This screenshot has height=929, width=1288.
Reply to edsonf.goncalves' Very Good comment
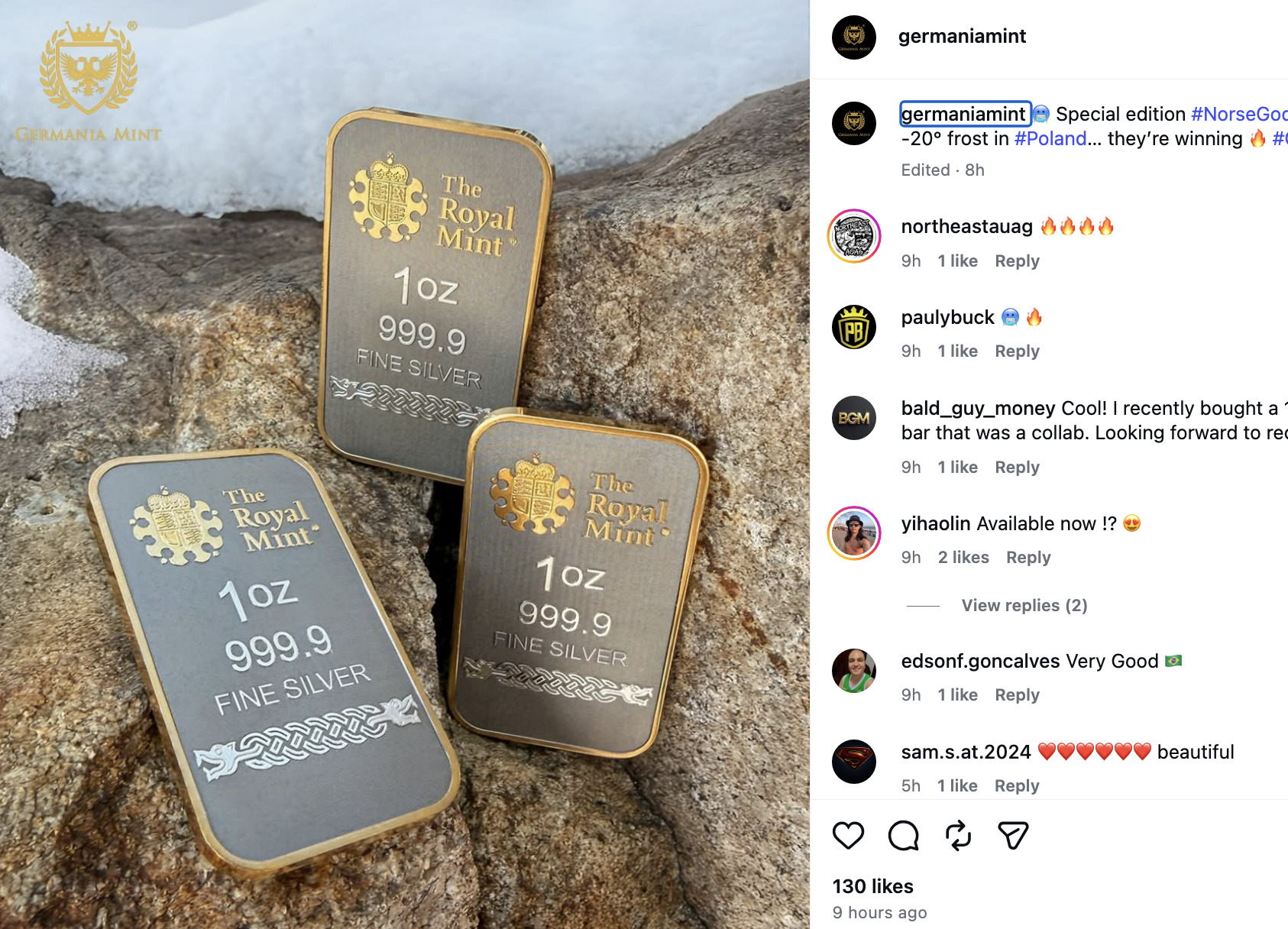(x=1017, y=694)
